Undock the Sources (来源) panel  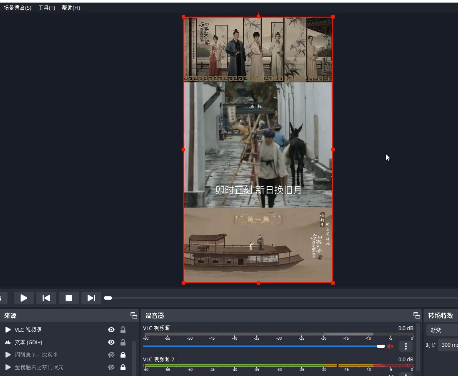pos(133,315)
